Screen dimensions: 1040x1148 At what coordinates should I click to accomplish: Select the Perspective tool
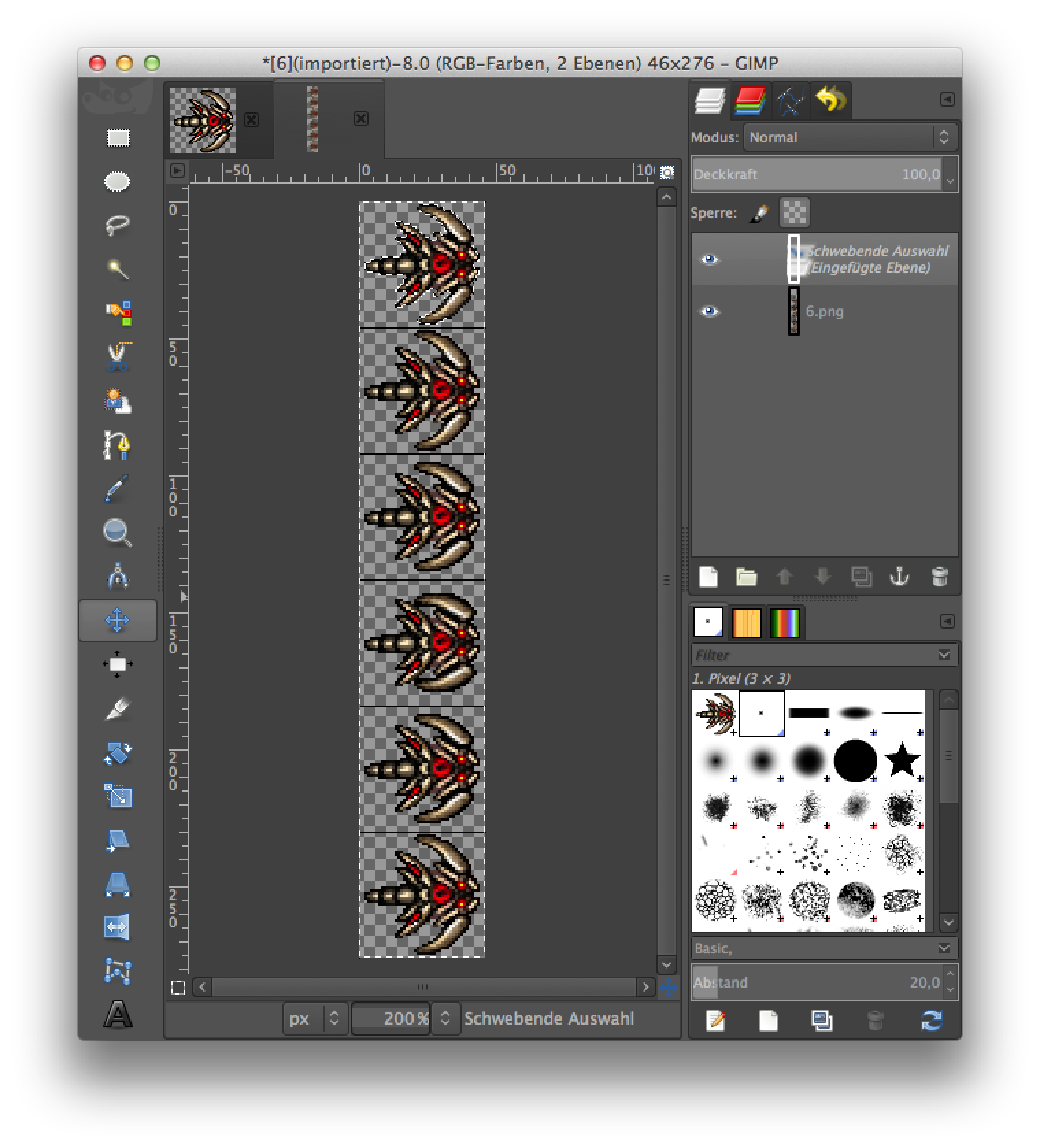[x=118, y=884]
